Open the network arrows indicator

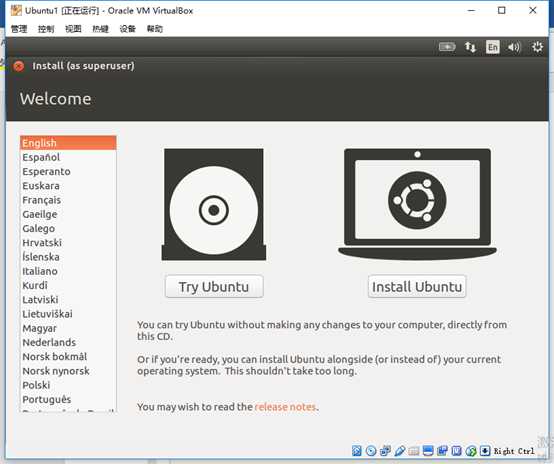coord(470,47)
